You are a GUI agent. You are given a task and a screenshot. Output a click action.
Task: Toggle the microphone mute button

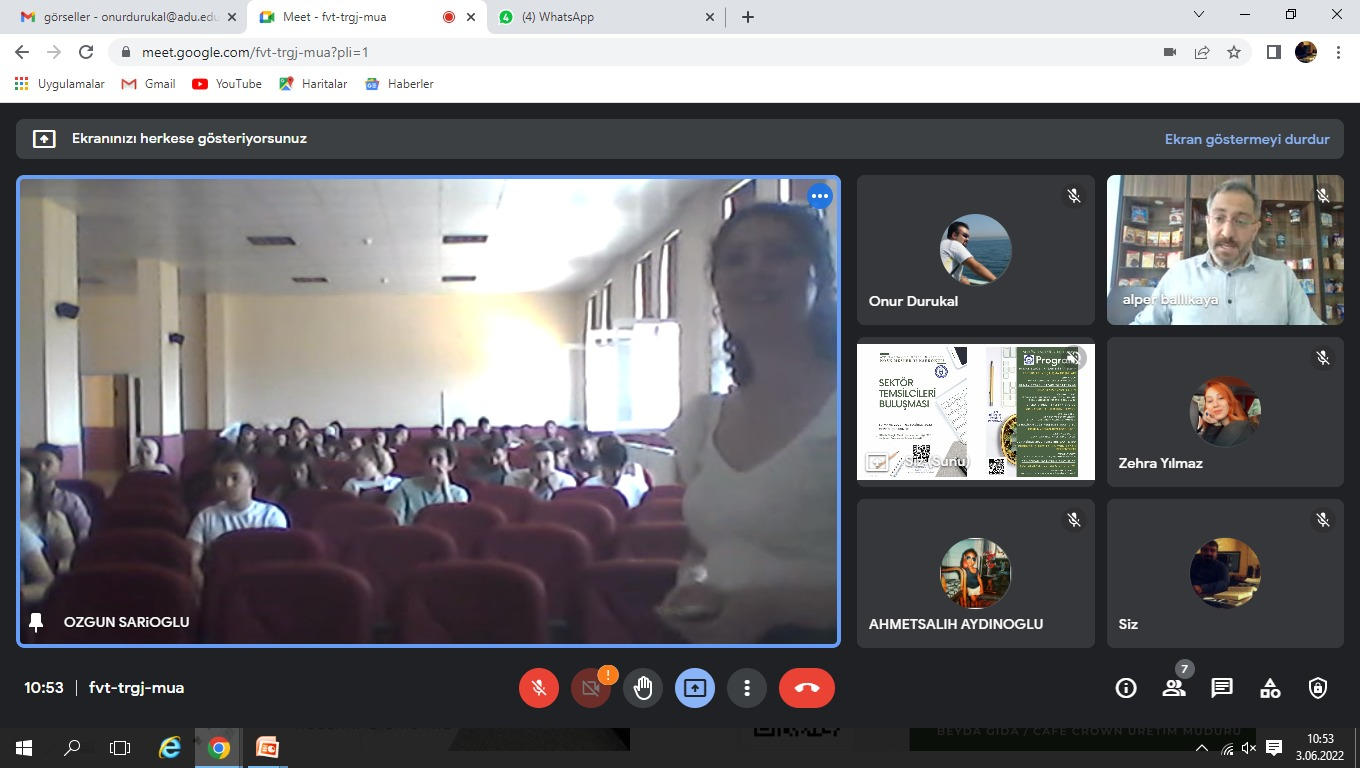tap(538, 688)
